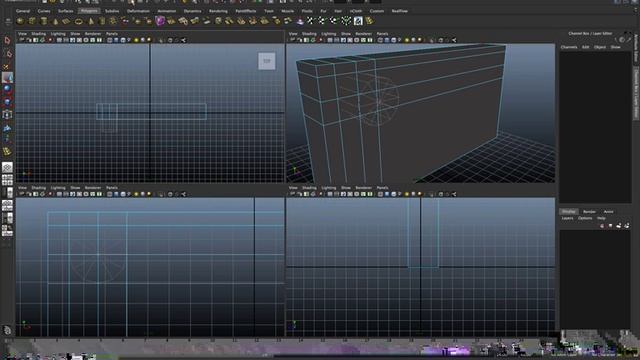Open the Shading menu of the top view panel
The width and height of the screenshot is (640, 360).
coord(38,34)
